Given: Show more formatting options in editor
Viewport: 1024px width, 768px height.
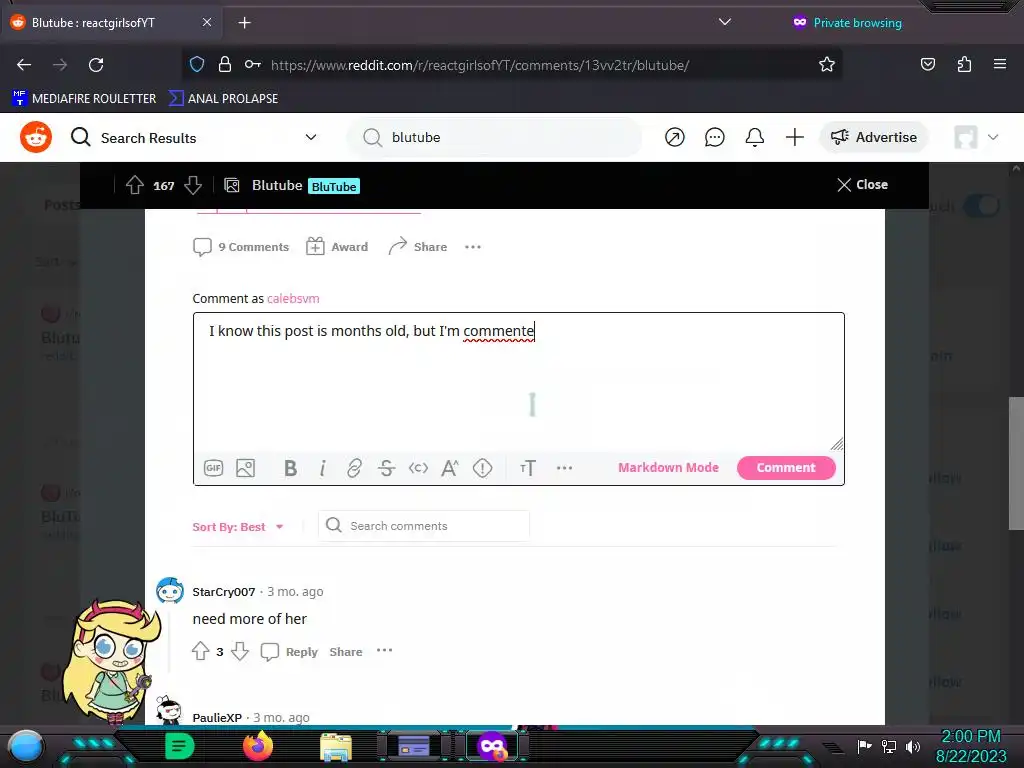Looking at the screenshot, I should tap(564, 468).
